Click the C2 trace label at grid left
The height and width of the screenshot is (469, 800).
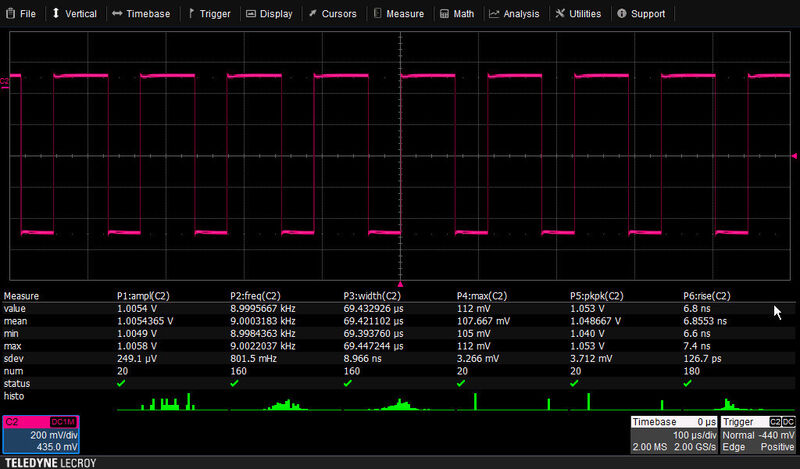coord(4,82)
